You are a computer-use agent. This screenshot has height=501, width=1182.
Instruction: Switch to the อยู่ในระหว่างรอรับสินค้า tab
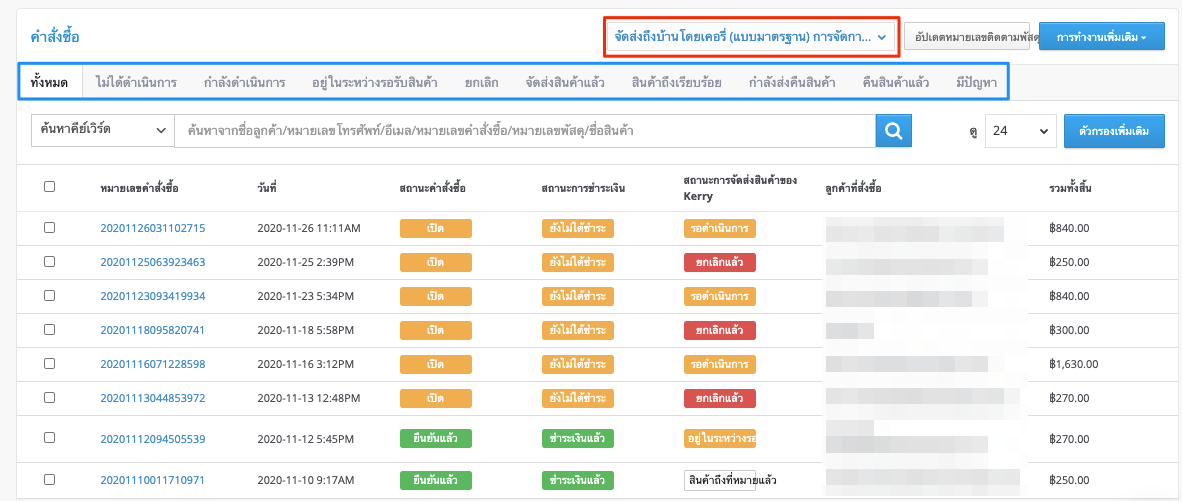point(375,83)
